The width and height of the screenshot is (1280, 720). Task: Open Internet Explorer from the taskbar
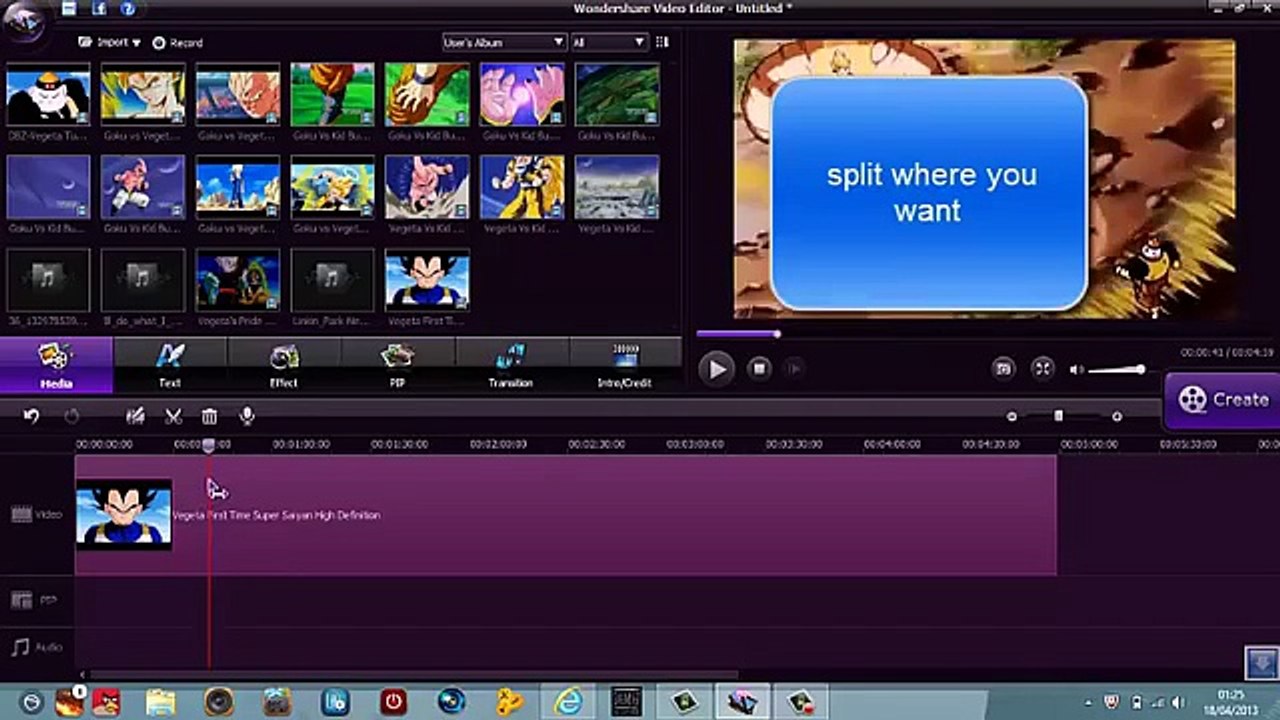pyautogui.click(x=570, y=701)
